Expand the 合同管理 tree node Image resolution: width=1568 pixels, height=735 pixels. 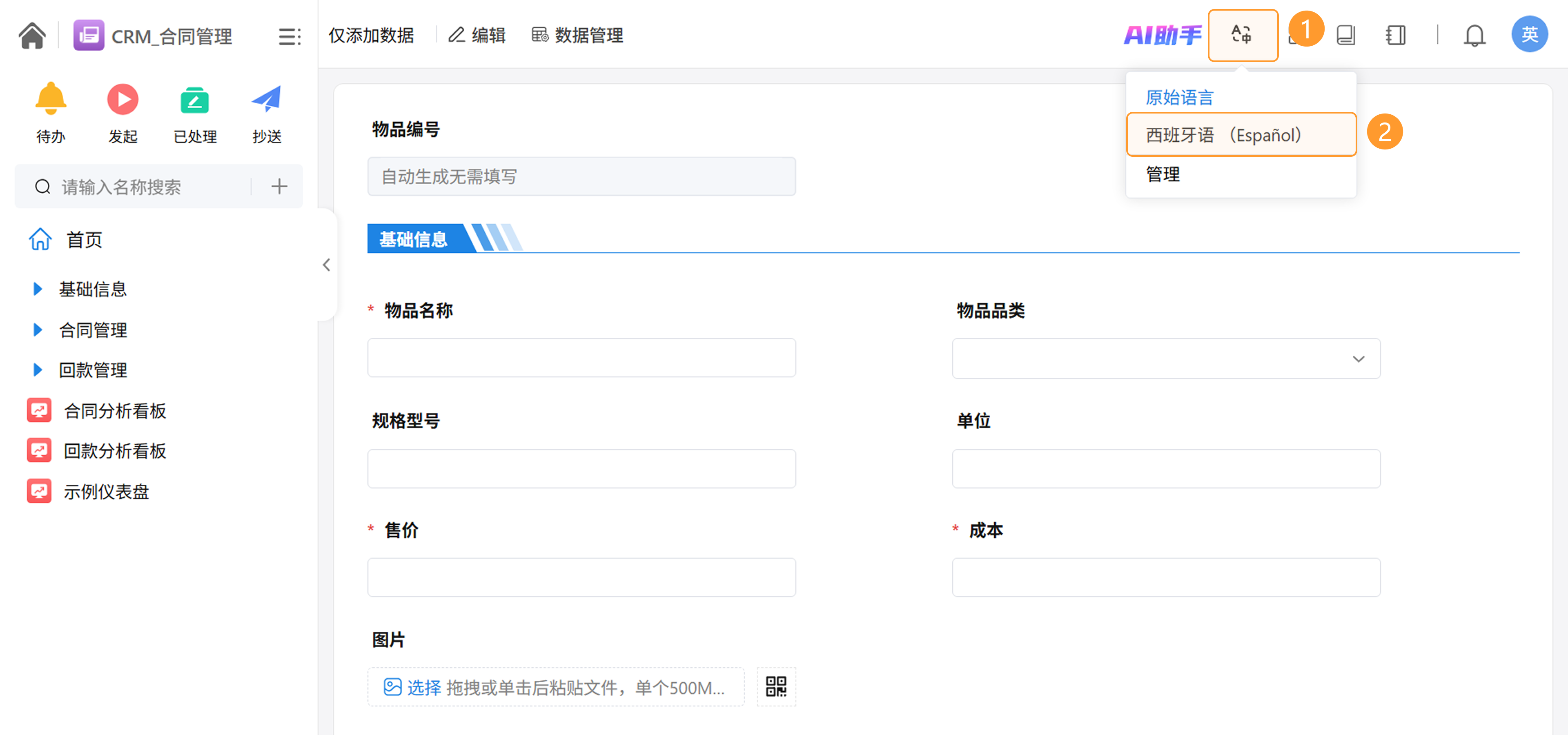[x=37, y=330]
